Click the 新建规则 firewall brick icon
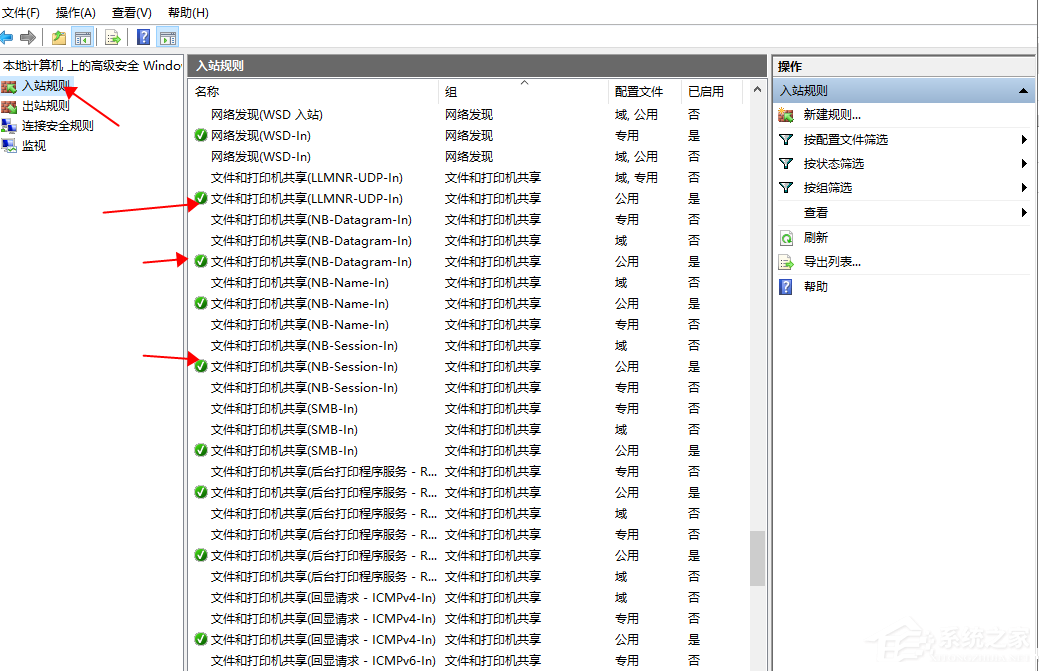The height and width of the screenshot is (671, 1039). 786,115
